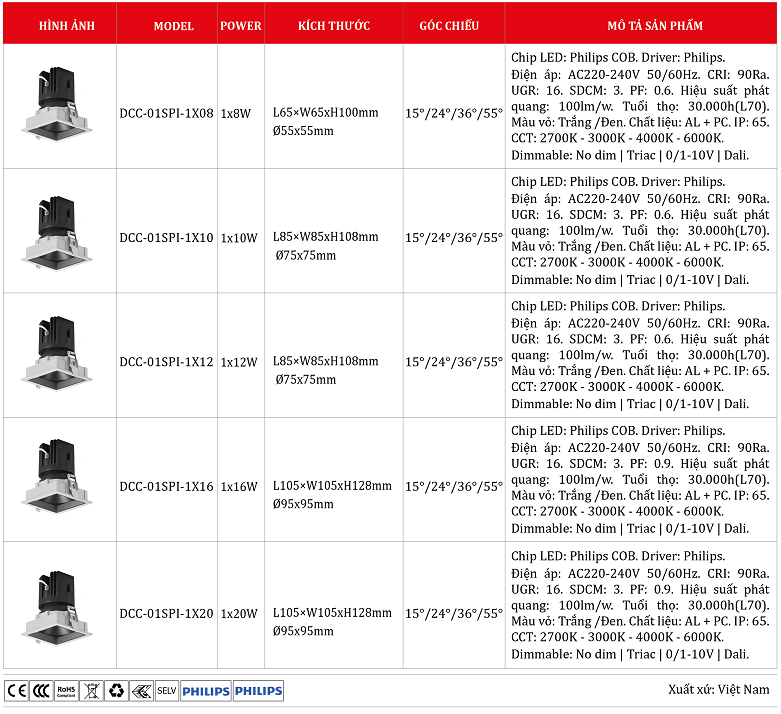This screenshot has height=714, width=781.
Task: Click beam angle 15°/24°/36°/55° for DCC-01SPI-1X10
Action: (454, 238)
